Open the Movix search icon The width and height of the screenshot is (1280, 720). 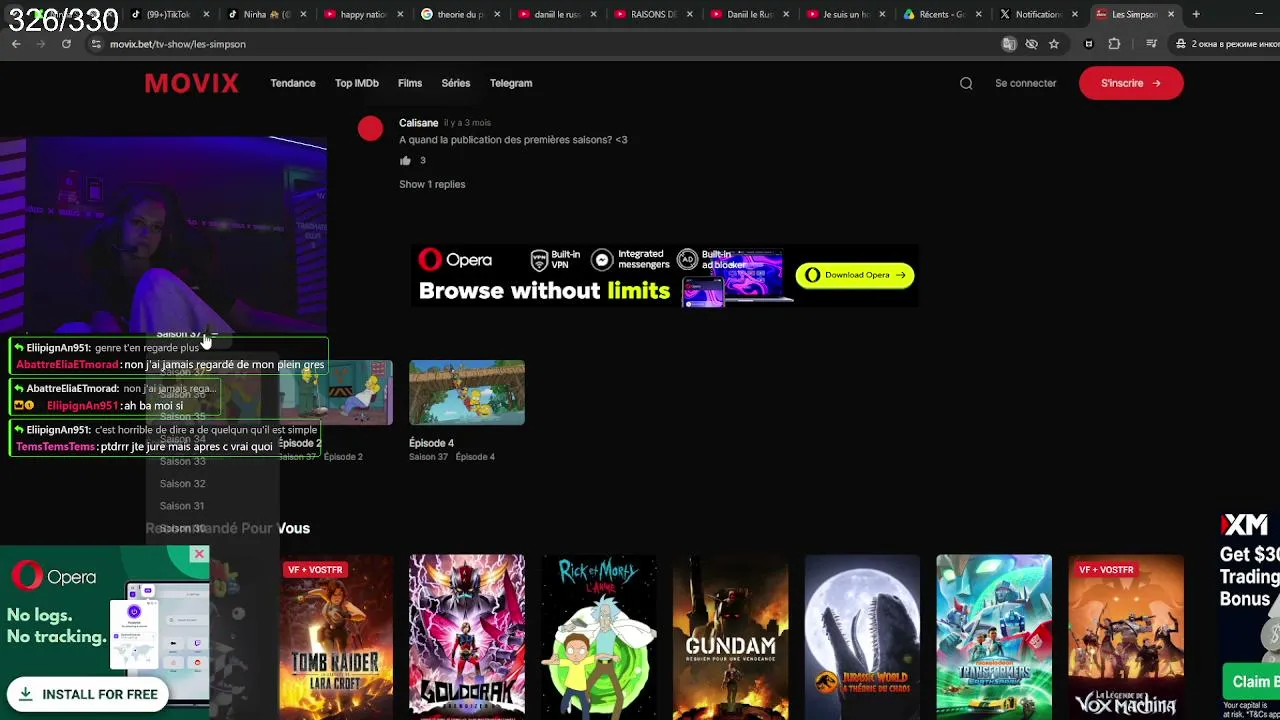pyautogui.click(x=966, y=83)
